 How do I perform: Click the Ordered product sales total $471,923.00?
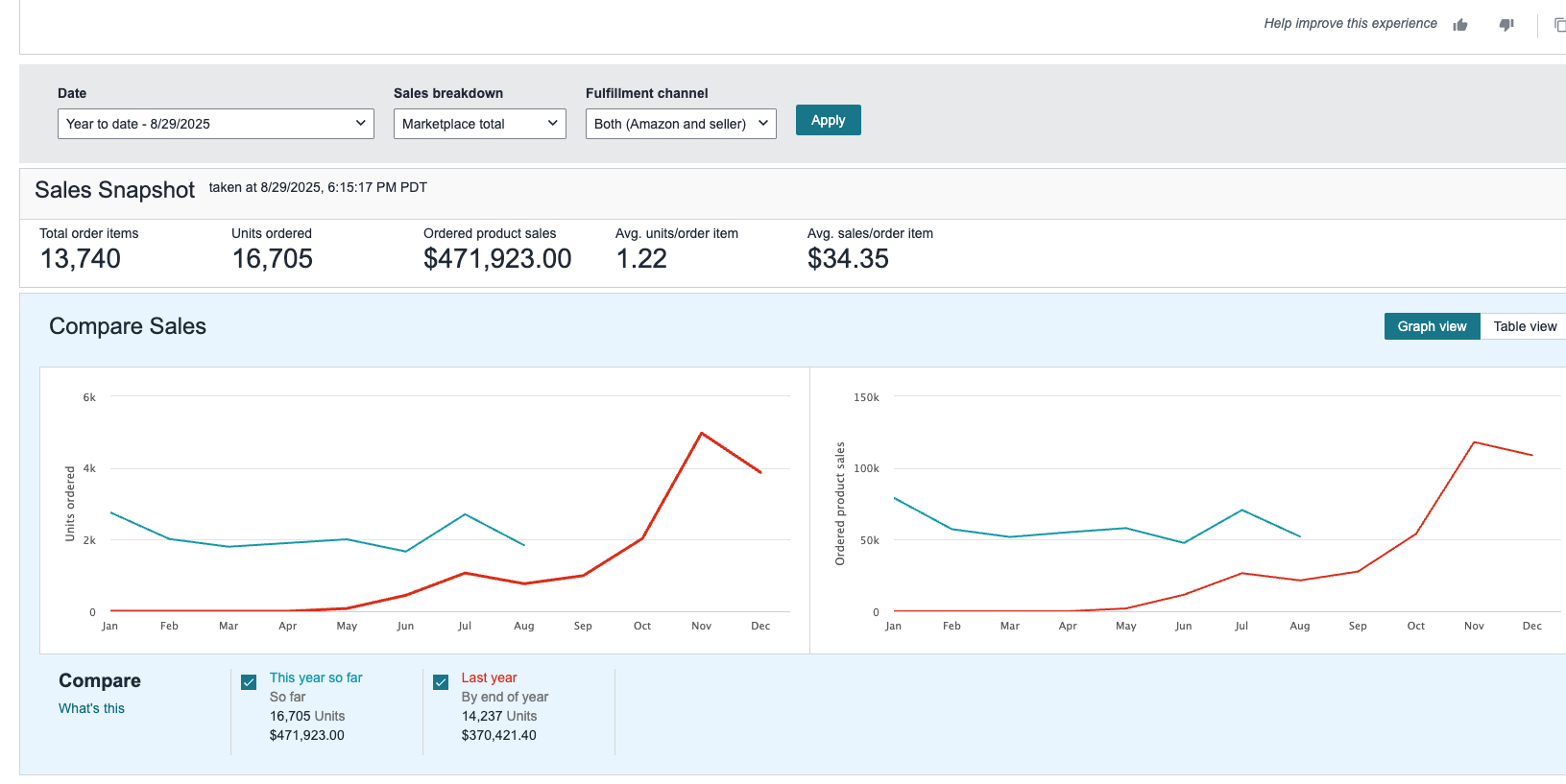(497, 259)
